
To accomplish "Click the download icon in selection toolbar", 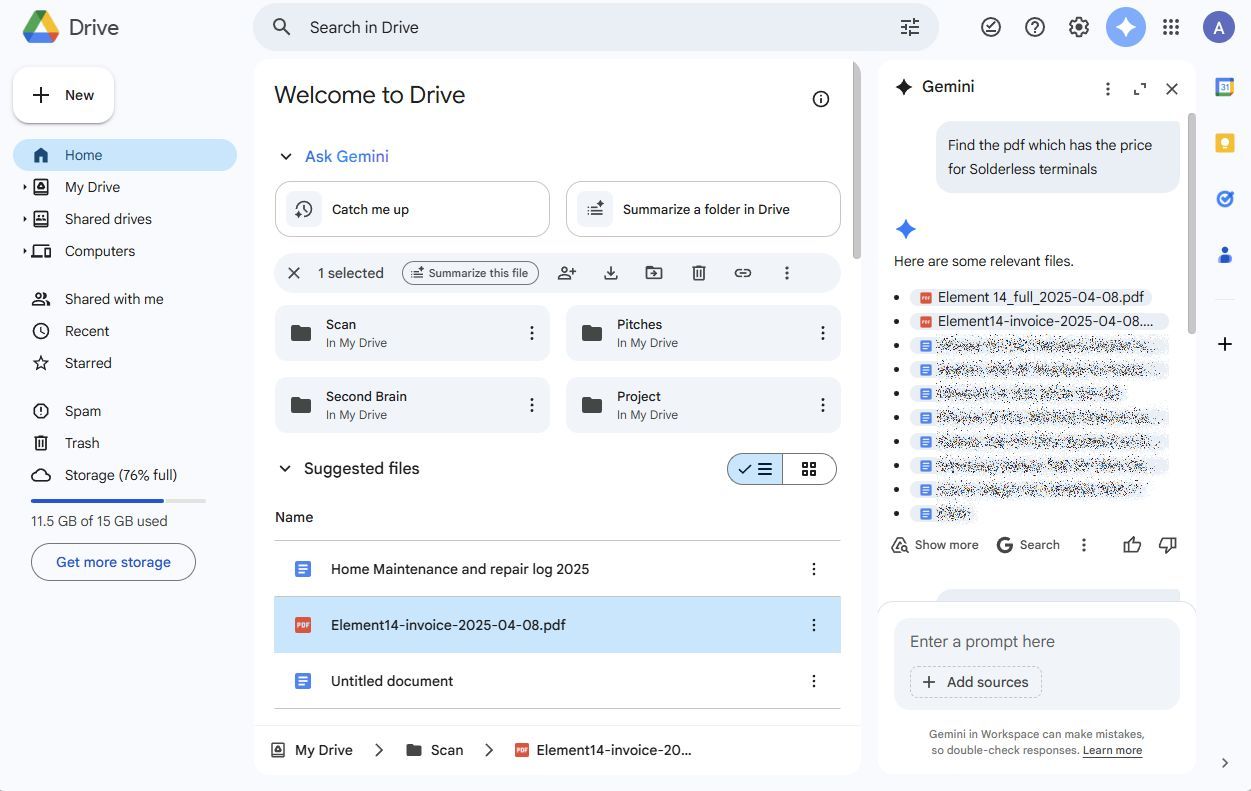I will (x=611, y=273).
